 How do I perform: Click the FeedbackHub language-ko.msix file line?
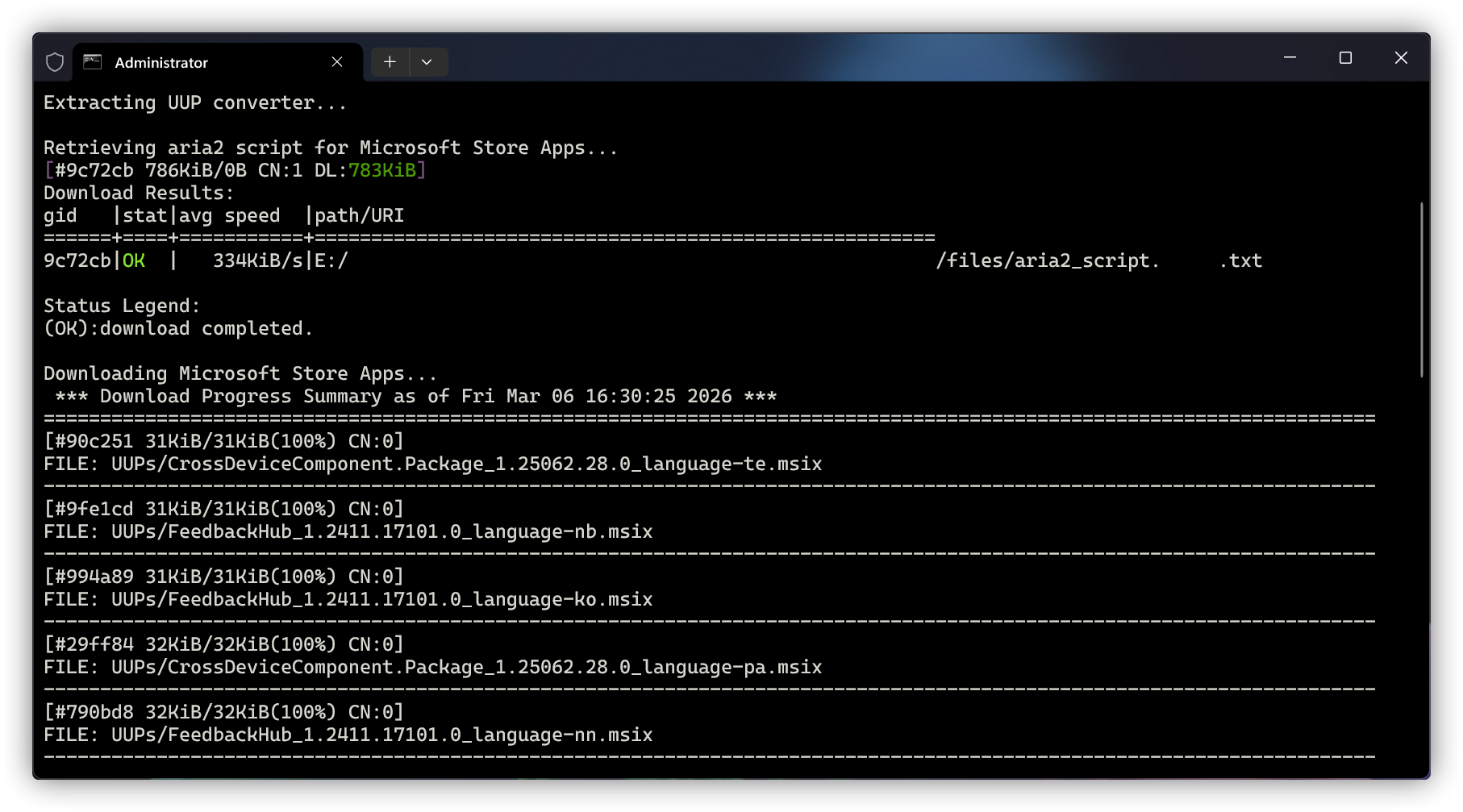[x=381, y=599]
